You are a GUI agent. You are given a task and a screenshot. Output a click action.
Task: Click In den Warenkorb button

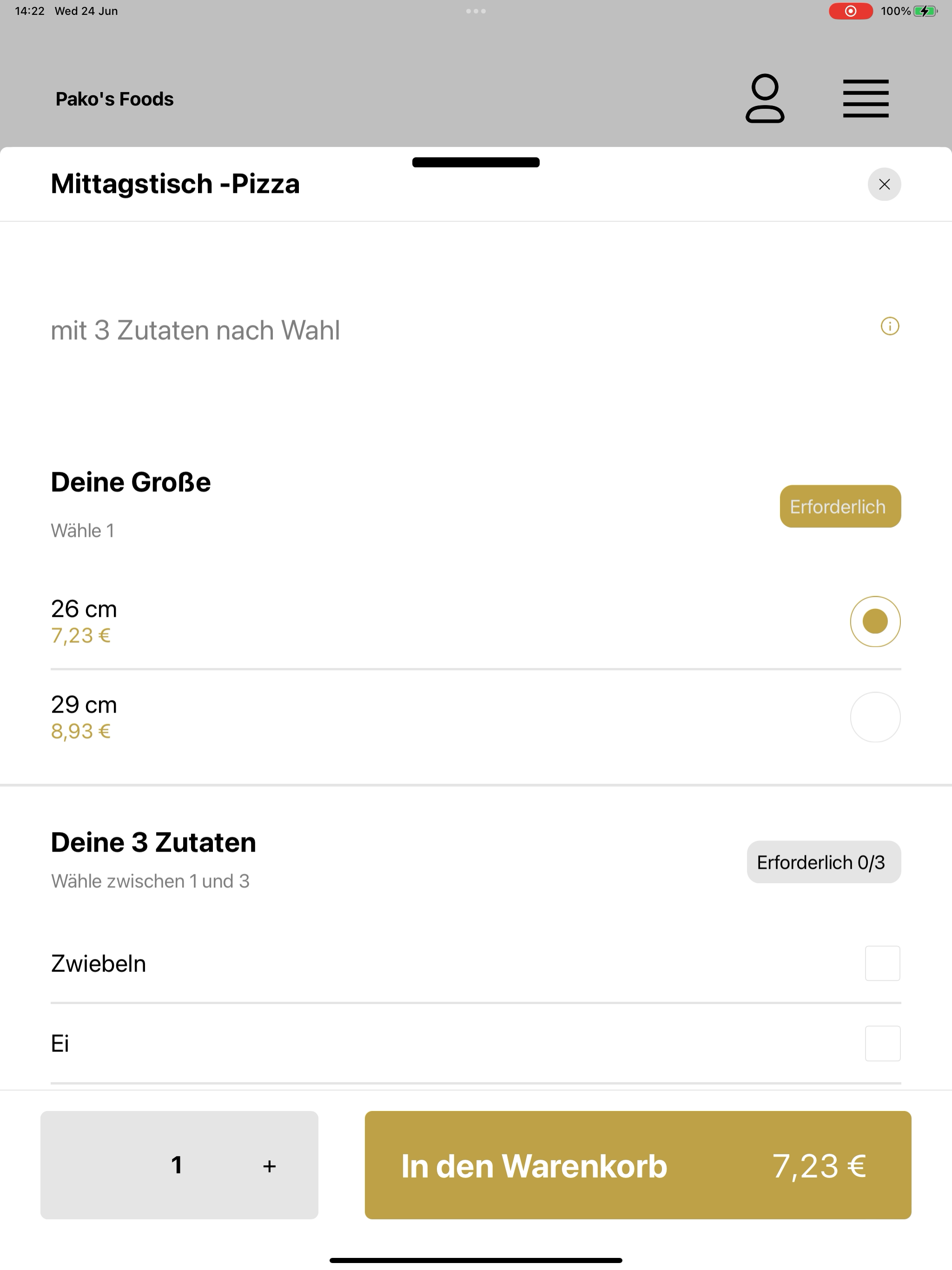coord(638,1165)
